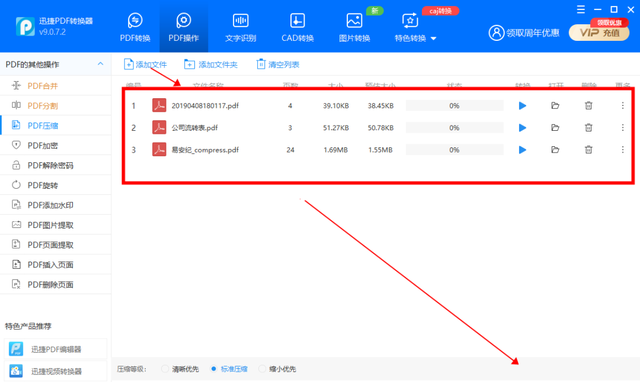Image resolution: width=640 pixels, height=382 pixels.
Task: Click the PDF icon of 公司流转表.pdf
Action: tap(159, 127)
